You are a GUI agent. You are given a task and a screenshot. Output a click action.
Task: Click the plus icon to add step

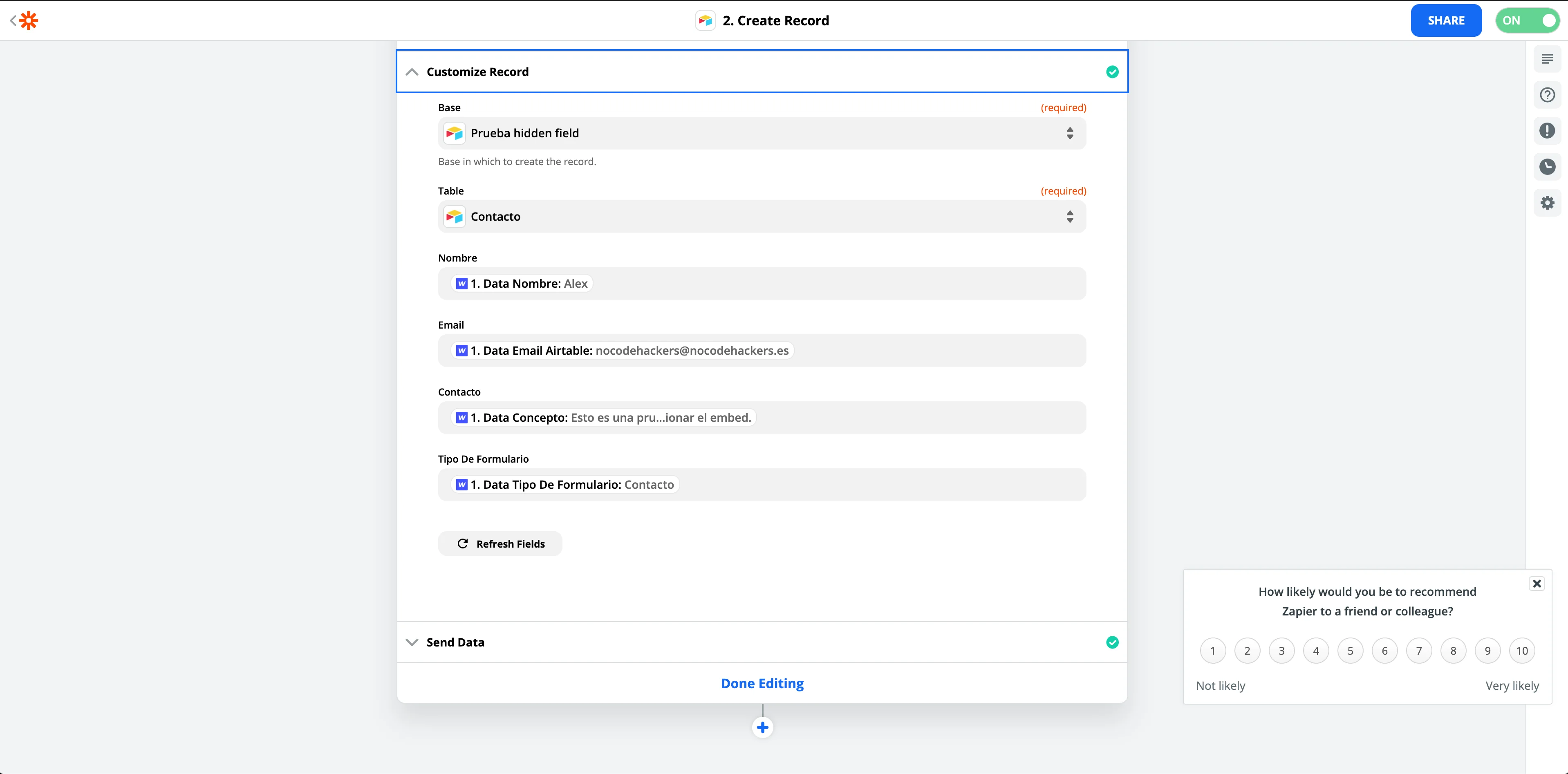[x=762, y=727]
